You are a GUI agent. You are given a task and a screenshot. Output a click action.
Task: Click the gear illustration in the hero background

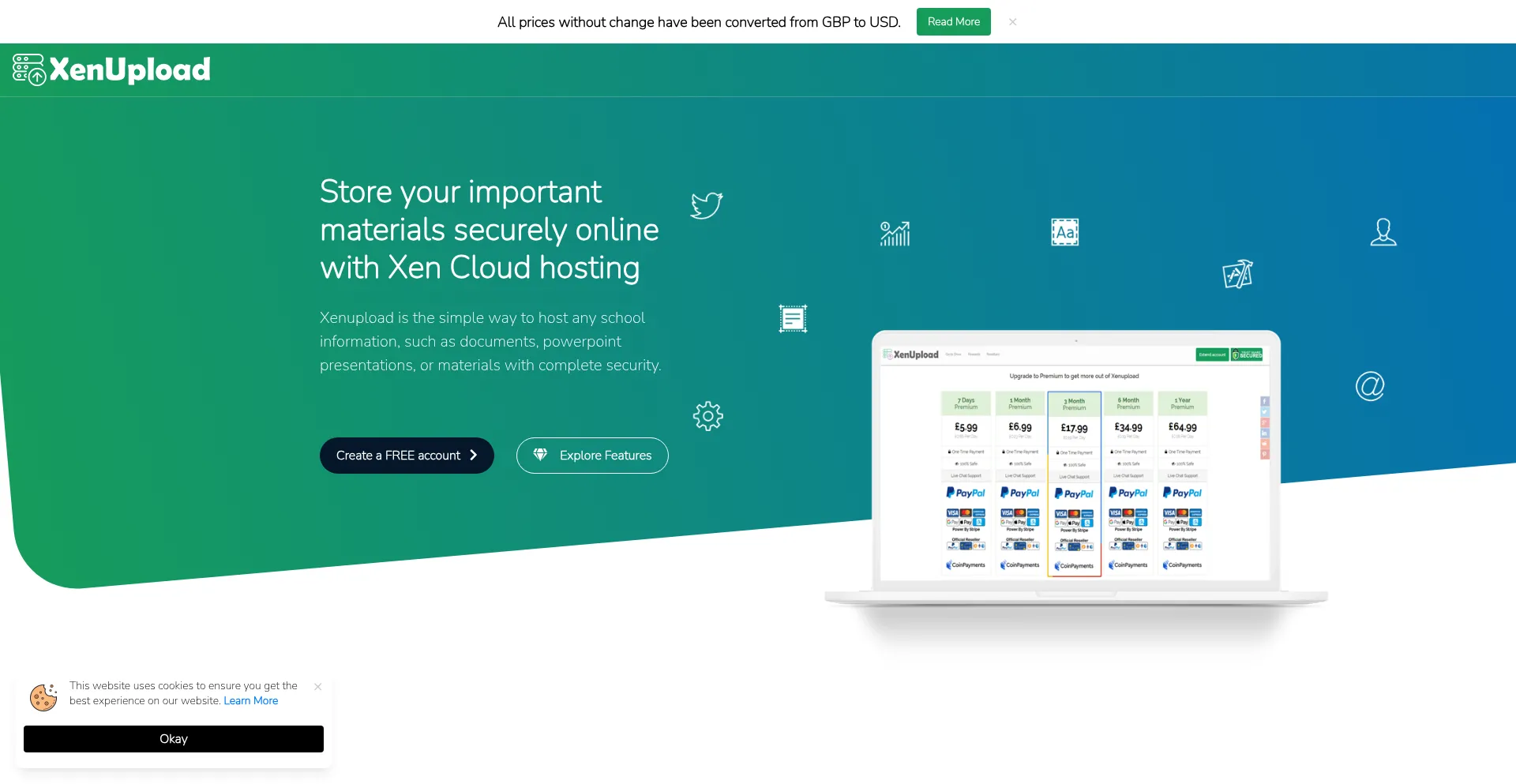tap(707, 416)
